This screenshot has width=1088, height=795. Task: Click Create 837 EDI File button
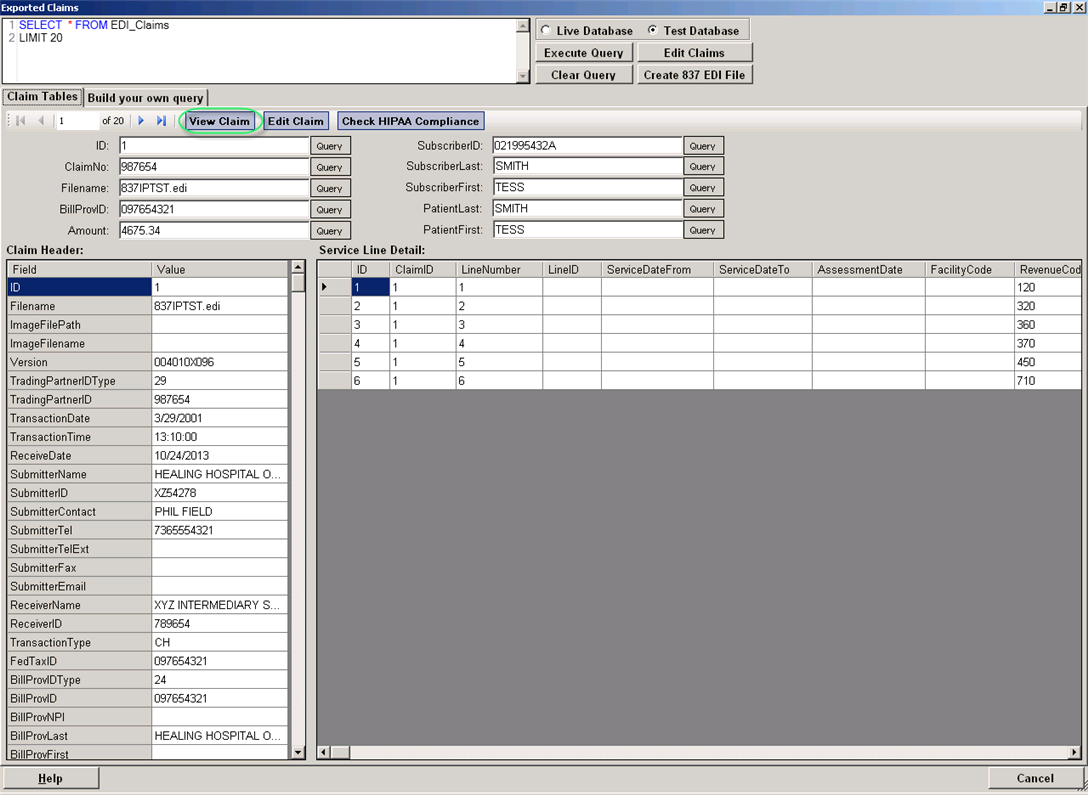694,75
